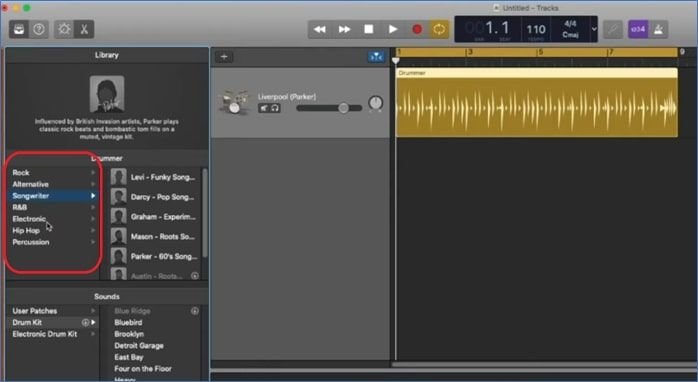Start playback with Play button
698x382 pixels.
(x=393, y=29)
